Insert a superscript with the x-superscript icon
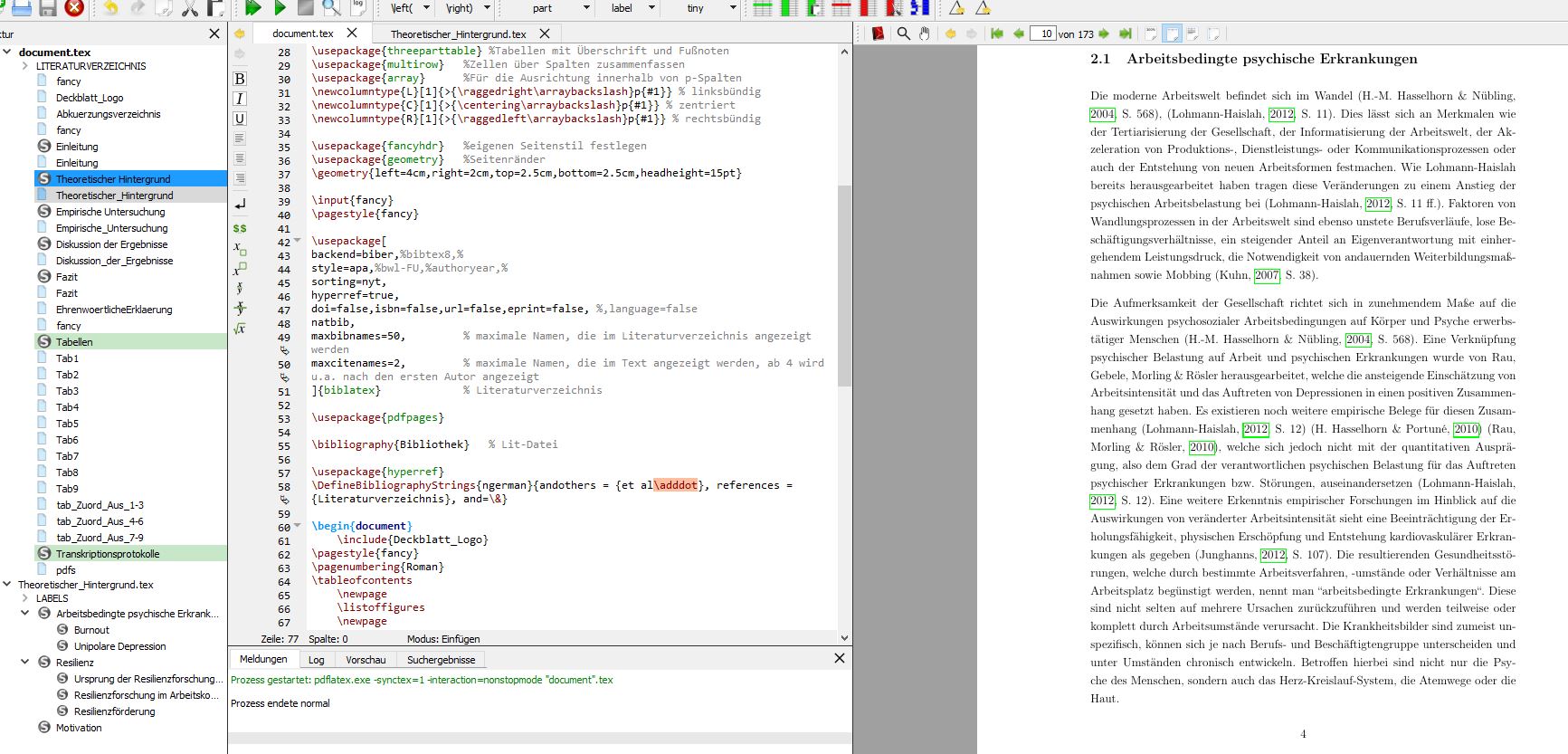This screenshot has width=1568, height=754. coord(240,269)
